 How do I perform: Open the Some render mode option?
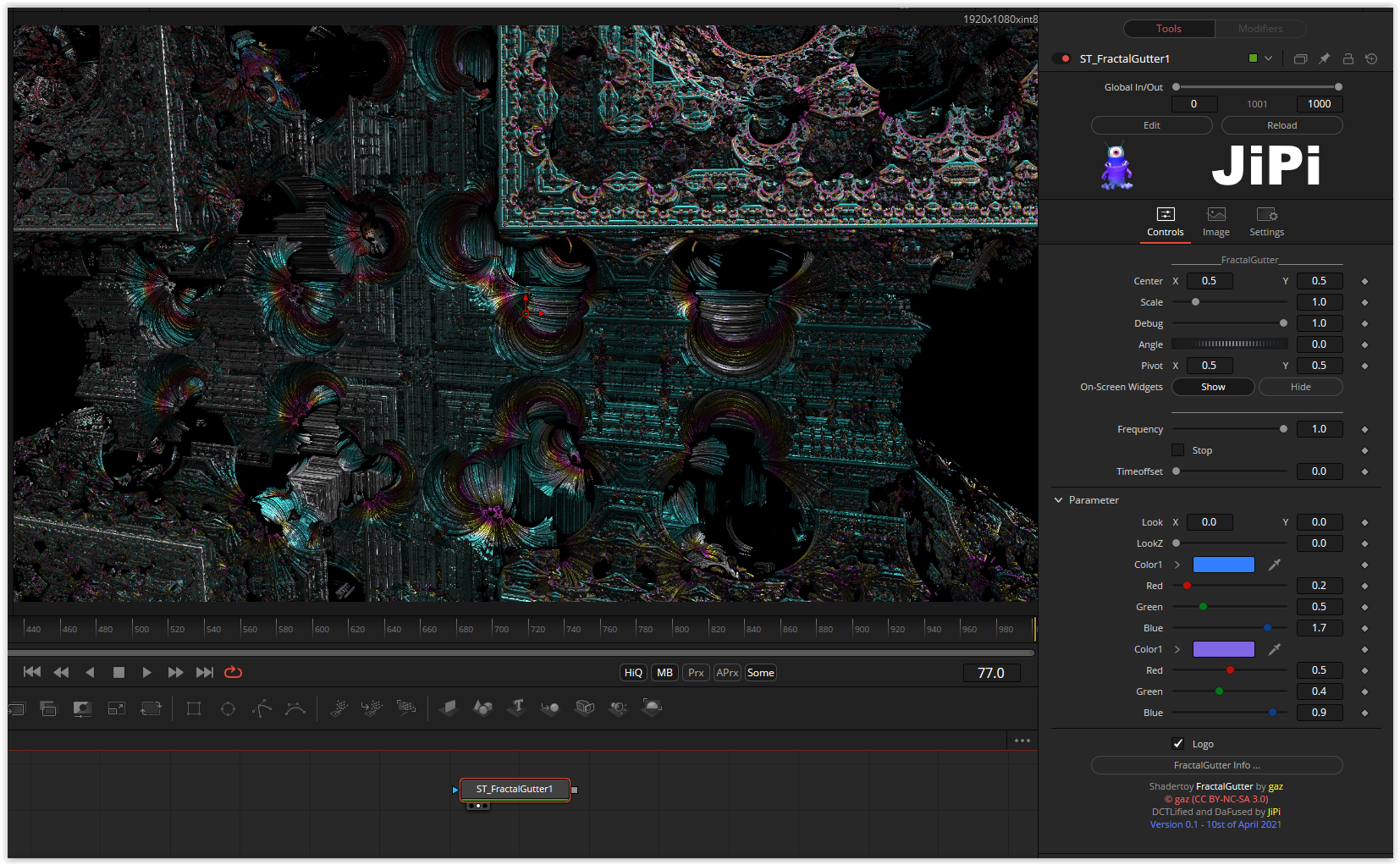pos(760,673)
